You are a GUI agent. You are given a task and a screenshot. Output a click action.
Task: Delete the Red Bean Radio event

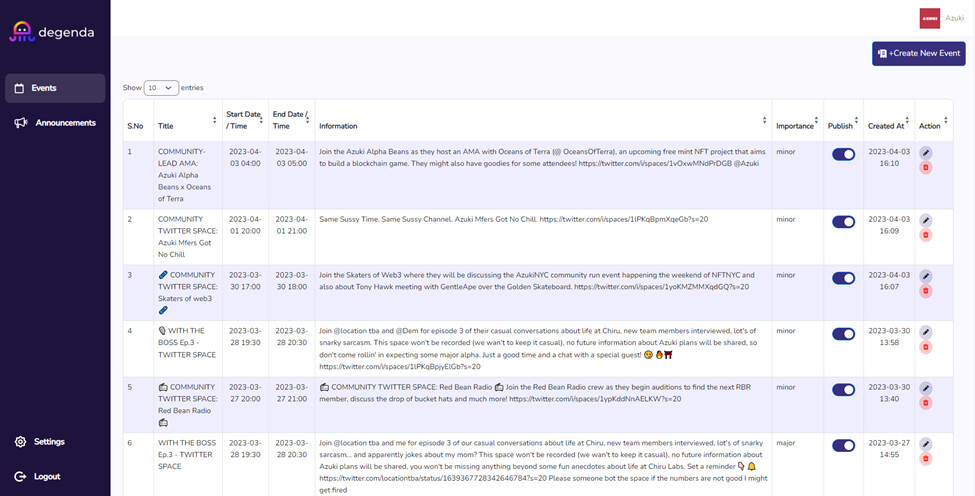coord(926,403)
